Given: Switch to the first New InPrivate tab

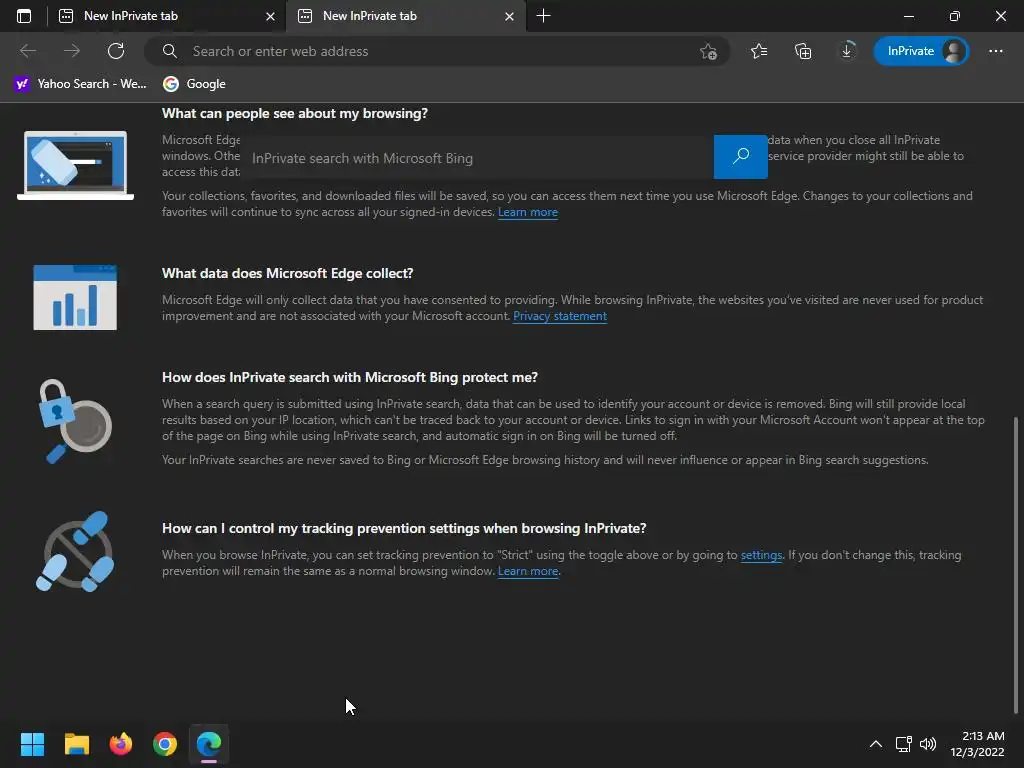Looking at the screenshot, I should [x=166, y=16].
